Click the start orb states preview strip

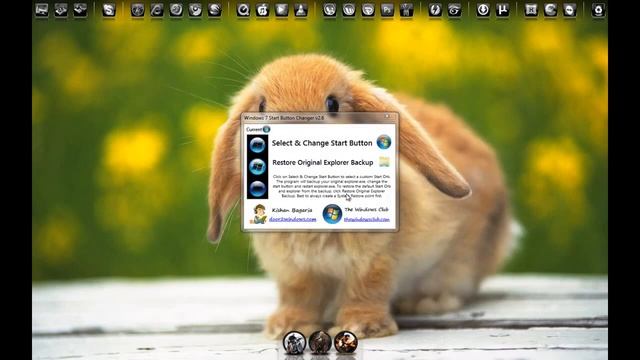(258, 167)
